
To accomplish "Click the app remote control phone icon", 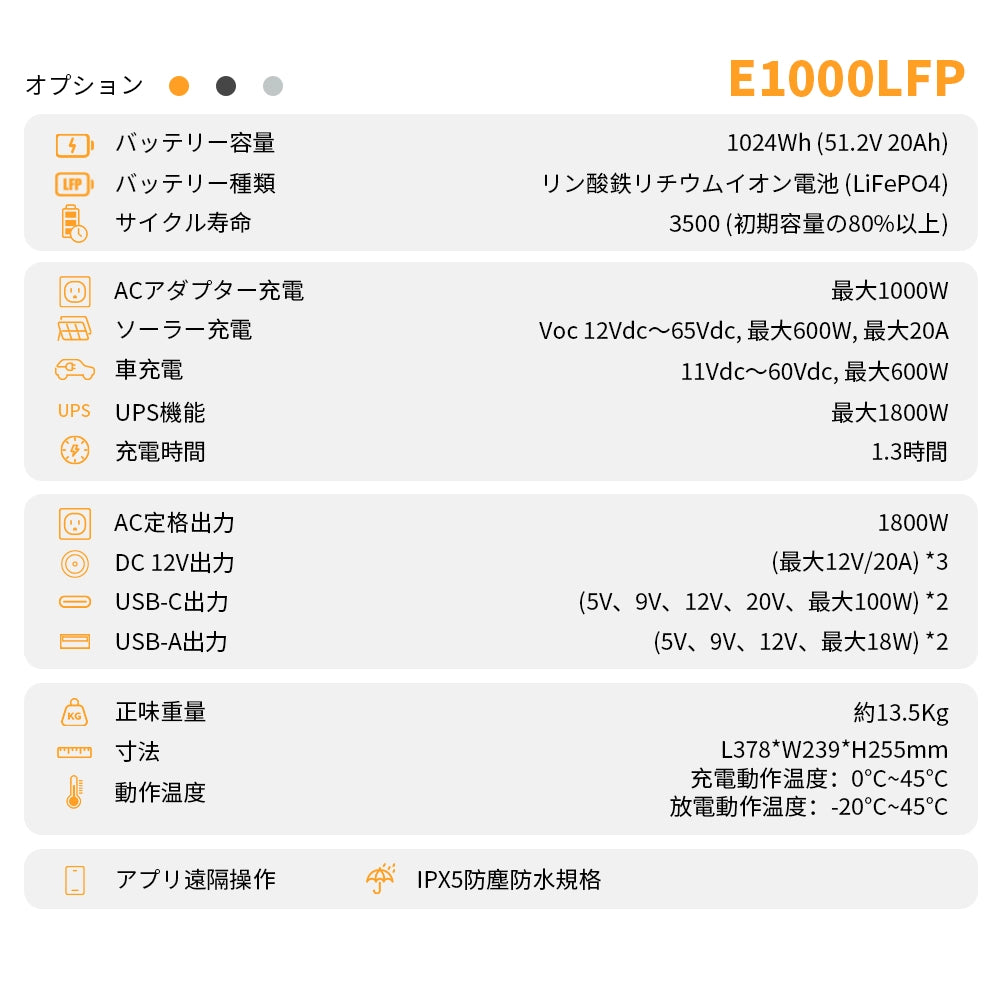I will (x=75, y=880).
